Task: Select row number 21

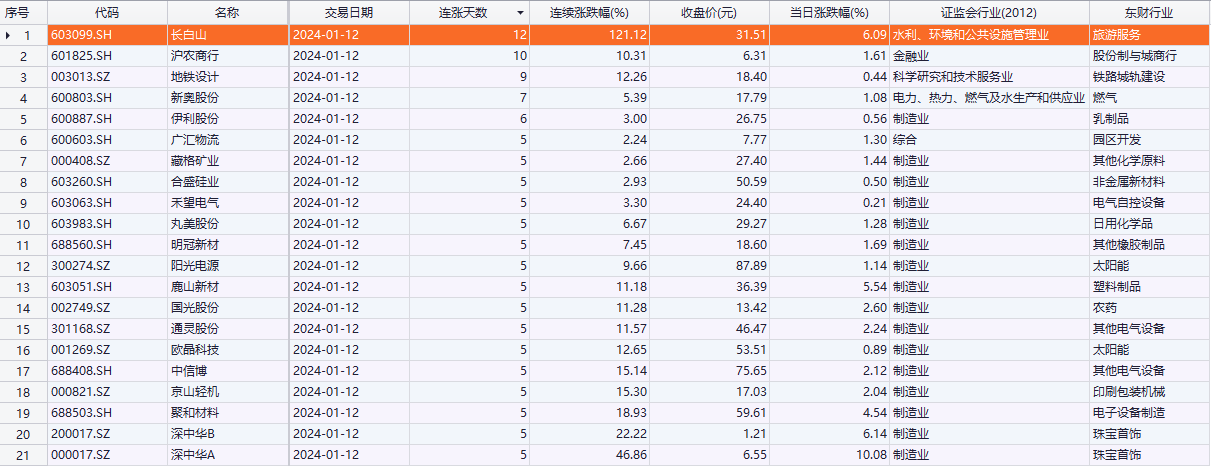Action: (27, 455)
